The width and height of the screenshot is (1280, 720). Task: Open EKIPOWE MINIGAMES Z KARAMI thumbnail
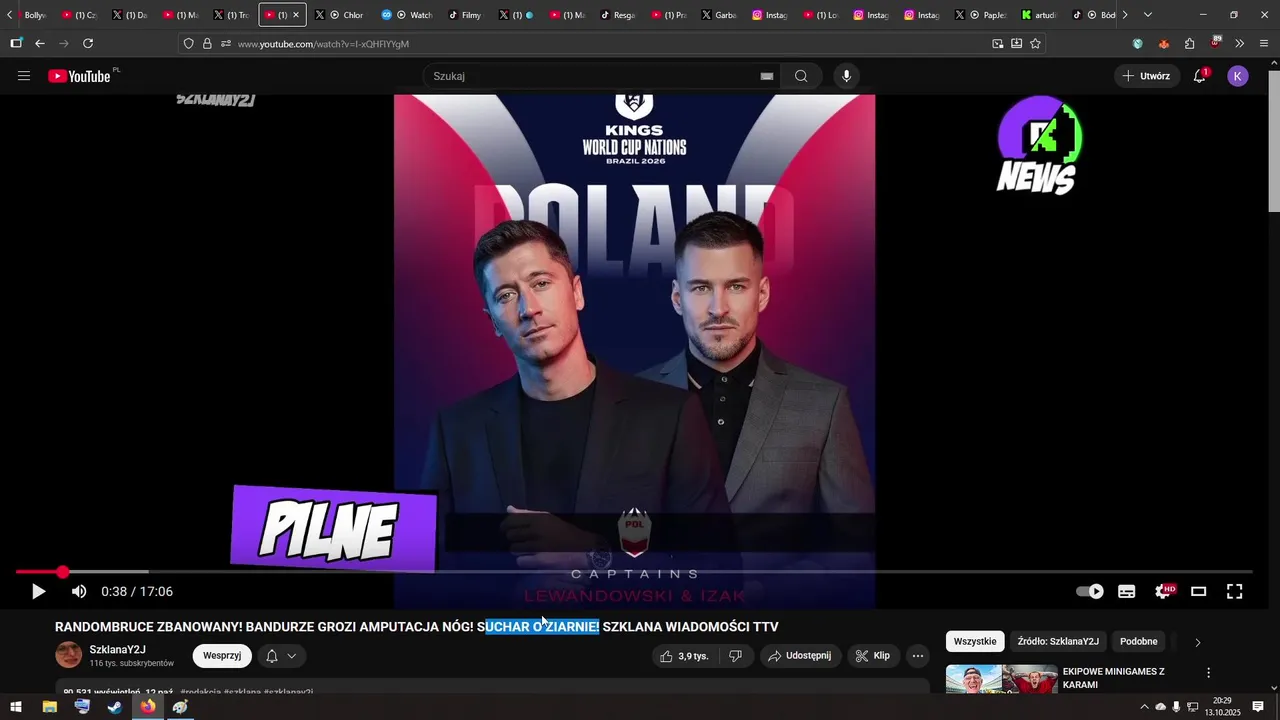tap(1001, 680)
